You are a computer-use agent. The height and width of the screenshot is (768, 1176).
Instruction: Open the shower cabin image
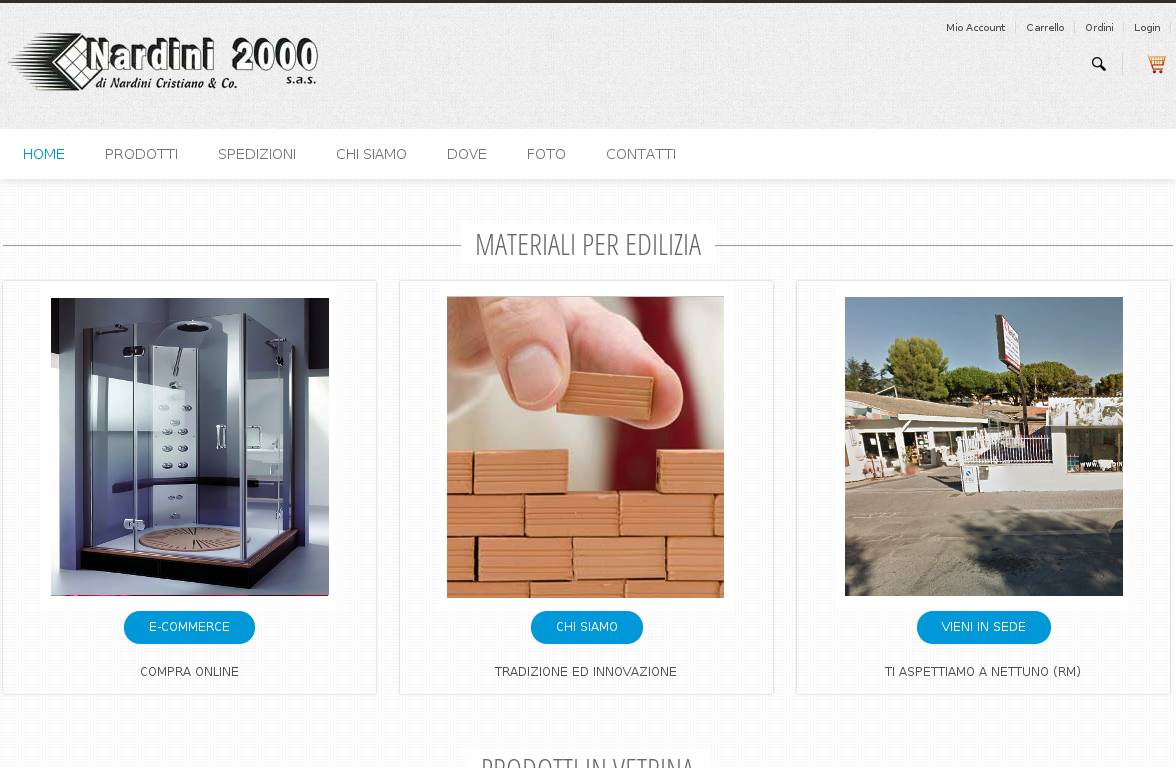[190, 446]
